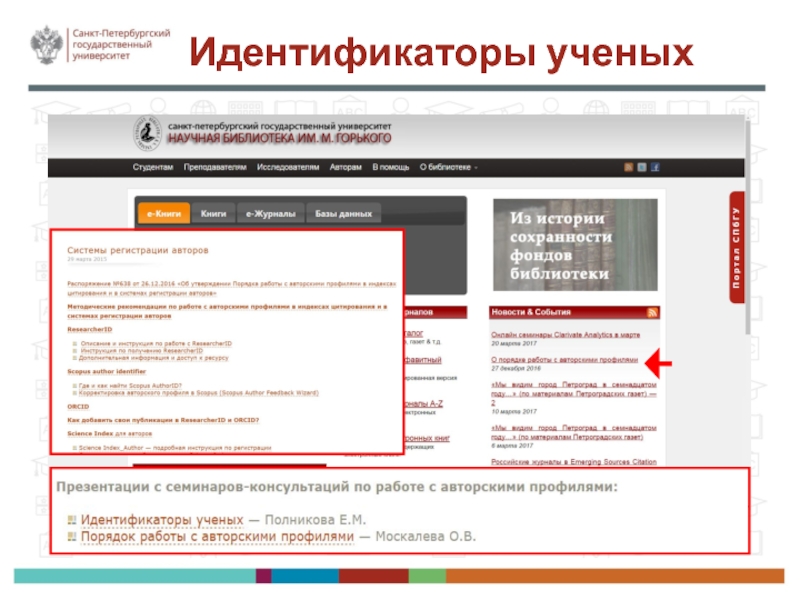The width and height of the screenshot is (800, 600).
Task: Open Как добавить свои публикации в ResearcherID и ORCID?
Action: pos(163,420)
